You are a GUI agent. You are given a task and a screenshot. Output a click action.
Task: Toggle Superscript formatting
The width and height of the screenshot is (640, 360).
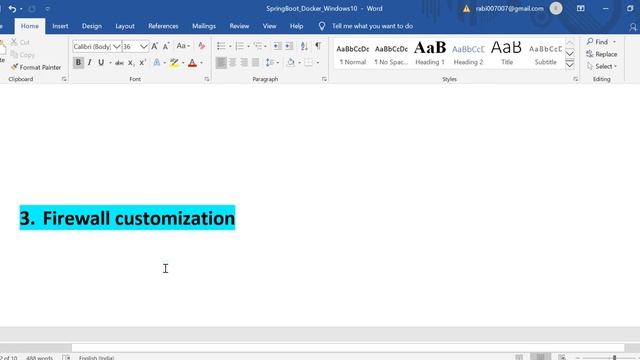tap(142, 63)
